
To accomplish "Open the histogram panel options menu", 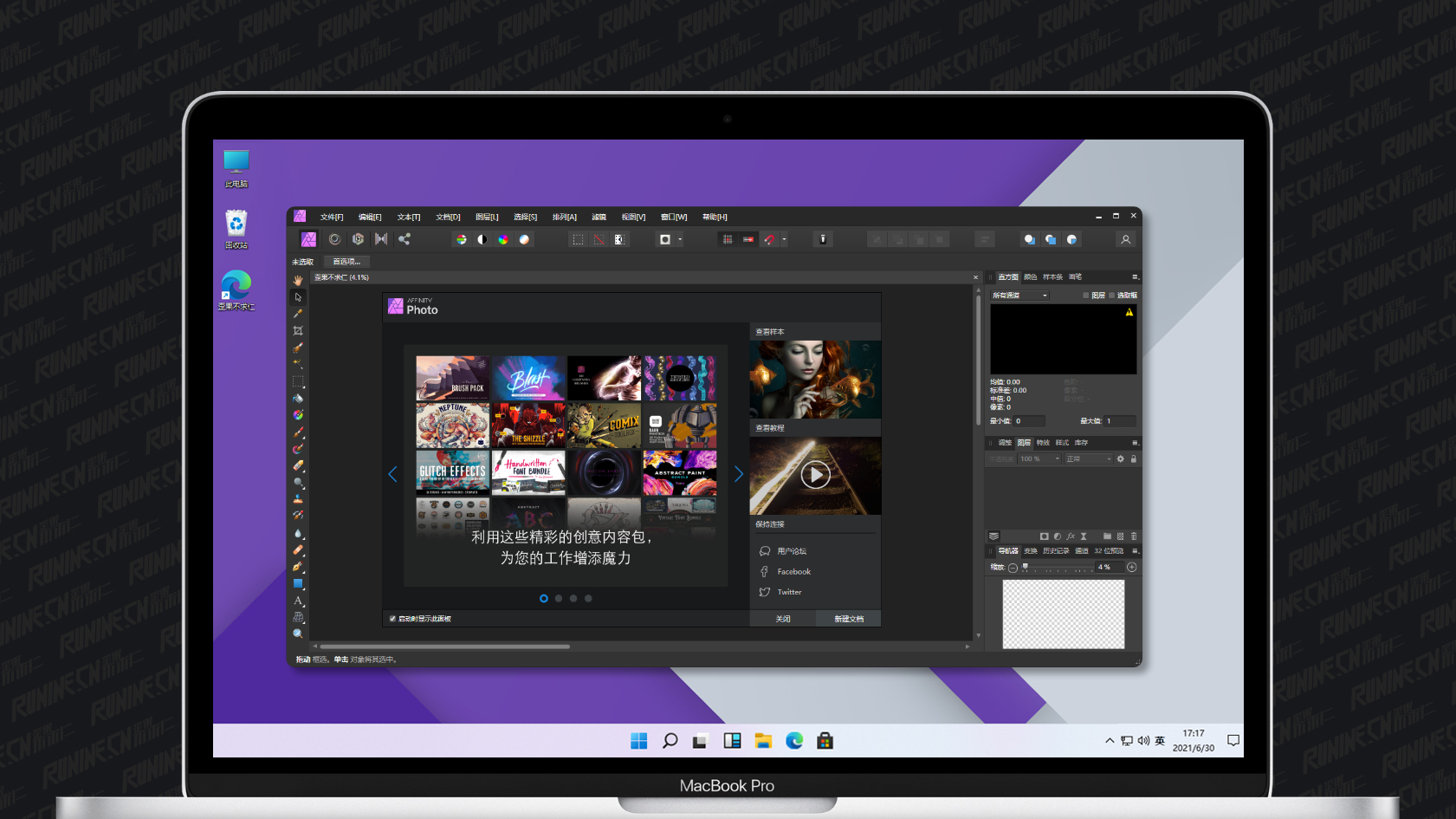I will 1135,277.
